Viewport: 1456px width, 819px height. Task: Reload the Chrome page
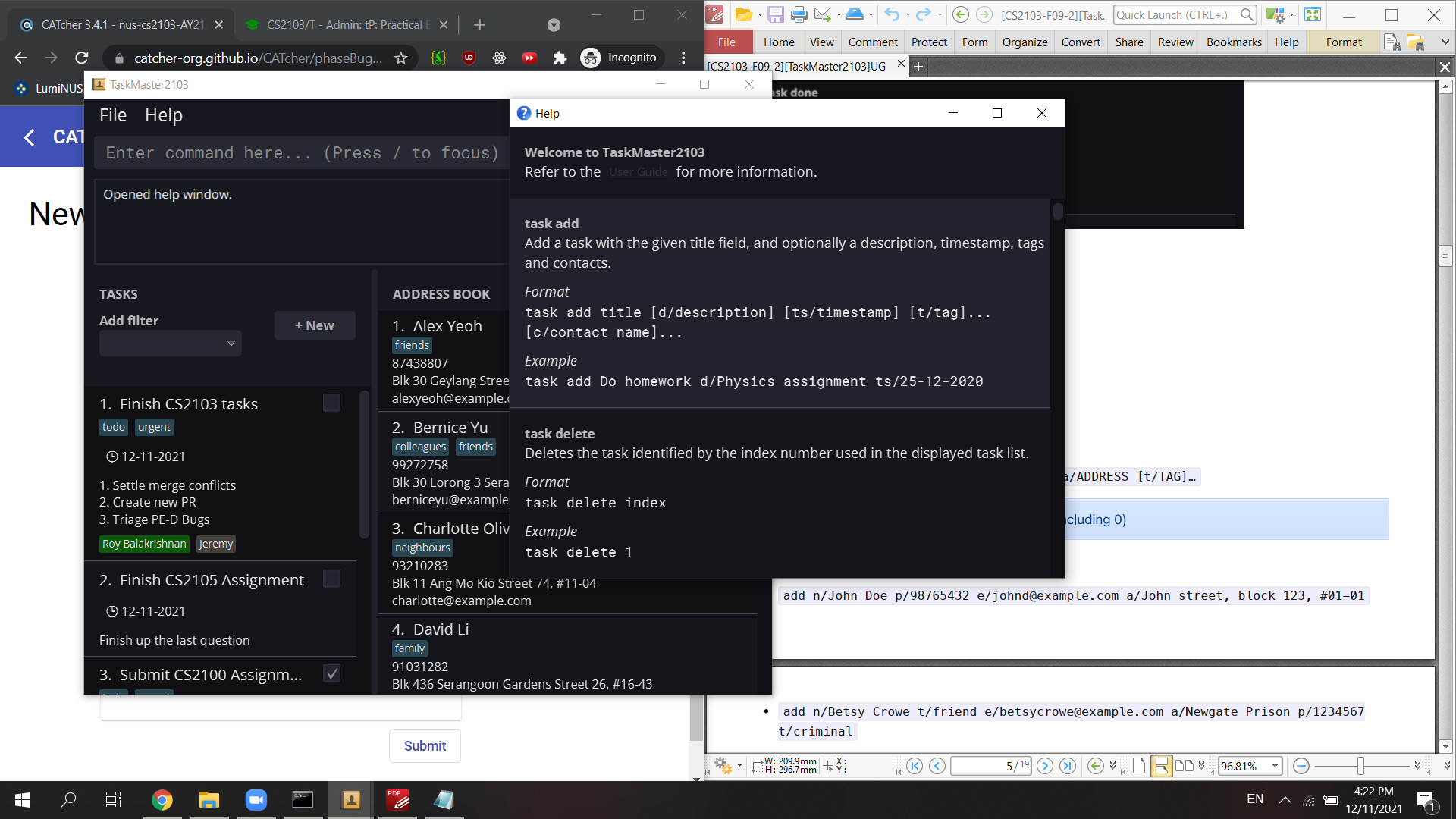point(82,58)
